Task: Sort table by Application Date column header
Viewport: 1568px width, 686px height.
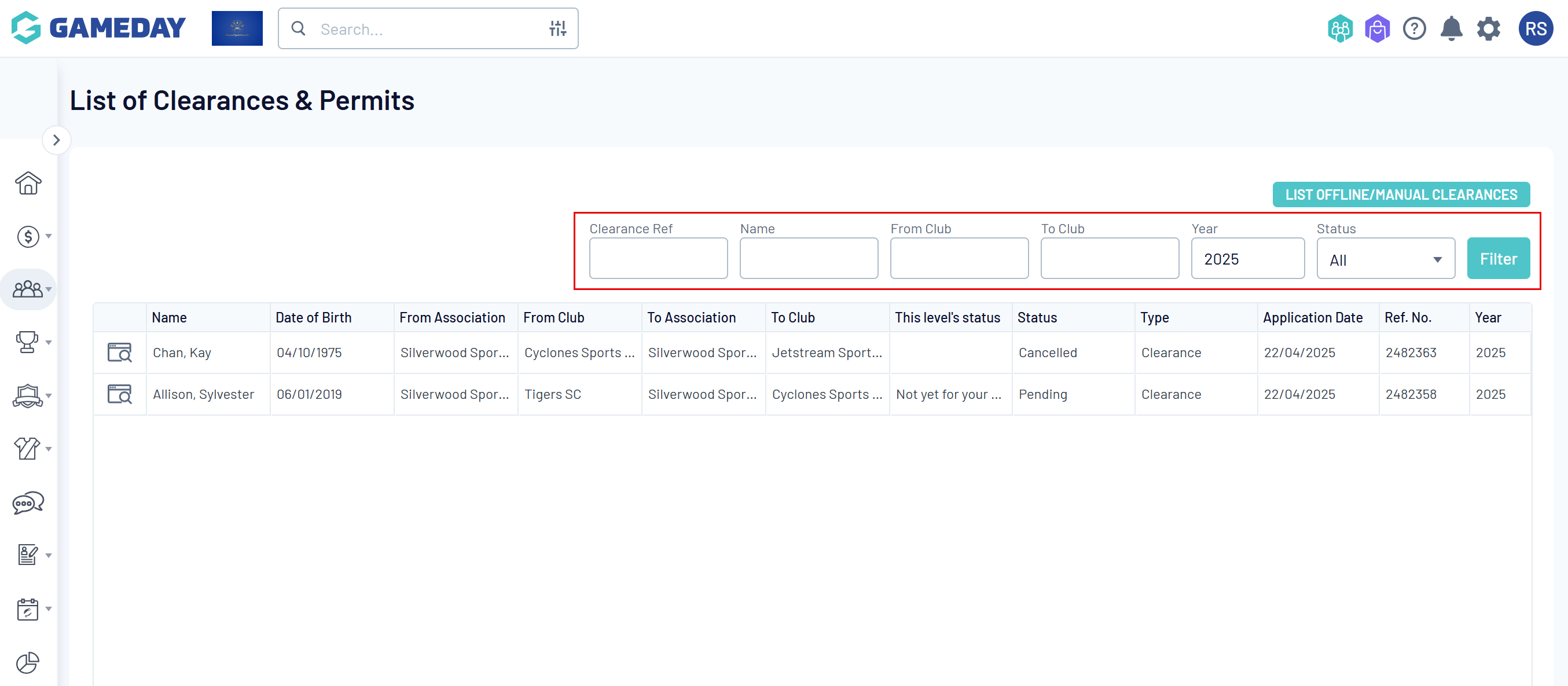Action: [1312, 318]
